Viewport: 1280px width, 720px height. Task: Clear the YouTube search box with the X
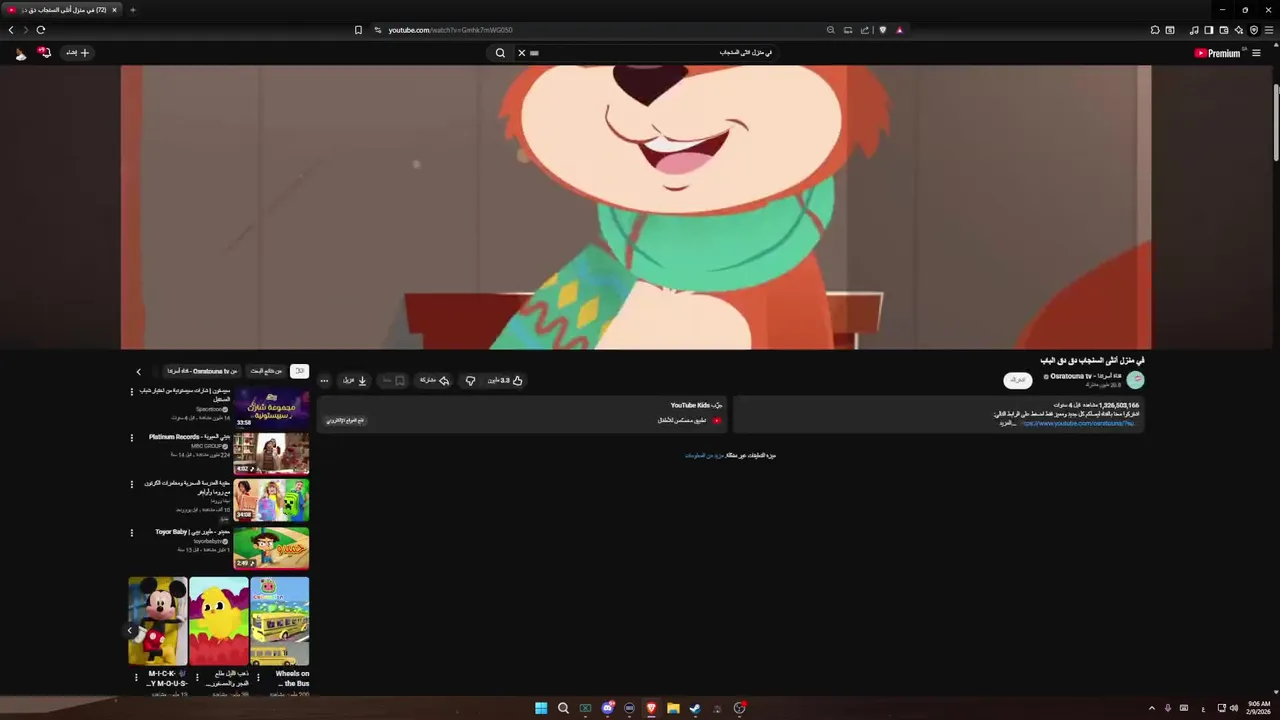click(521, 53)
